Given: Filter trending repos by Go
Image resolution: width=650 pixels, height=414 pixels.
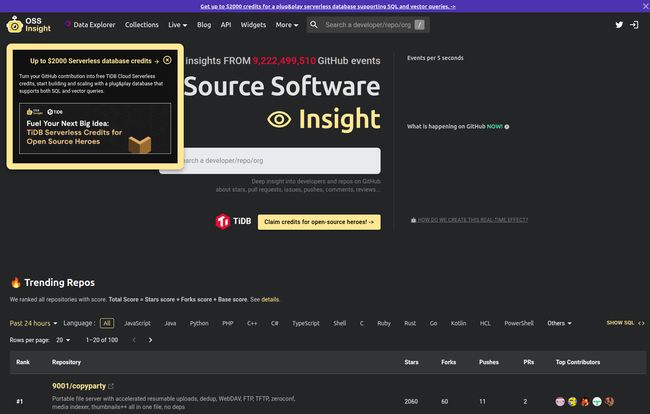Looking at the screenshot, I should (434, 323).
